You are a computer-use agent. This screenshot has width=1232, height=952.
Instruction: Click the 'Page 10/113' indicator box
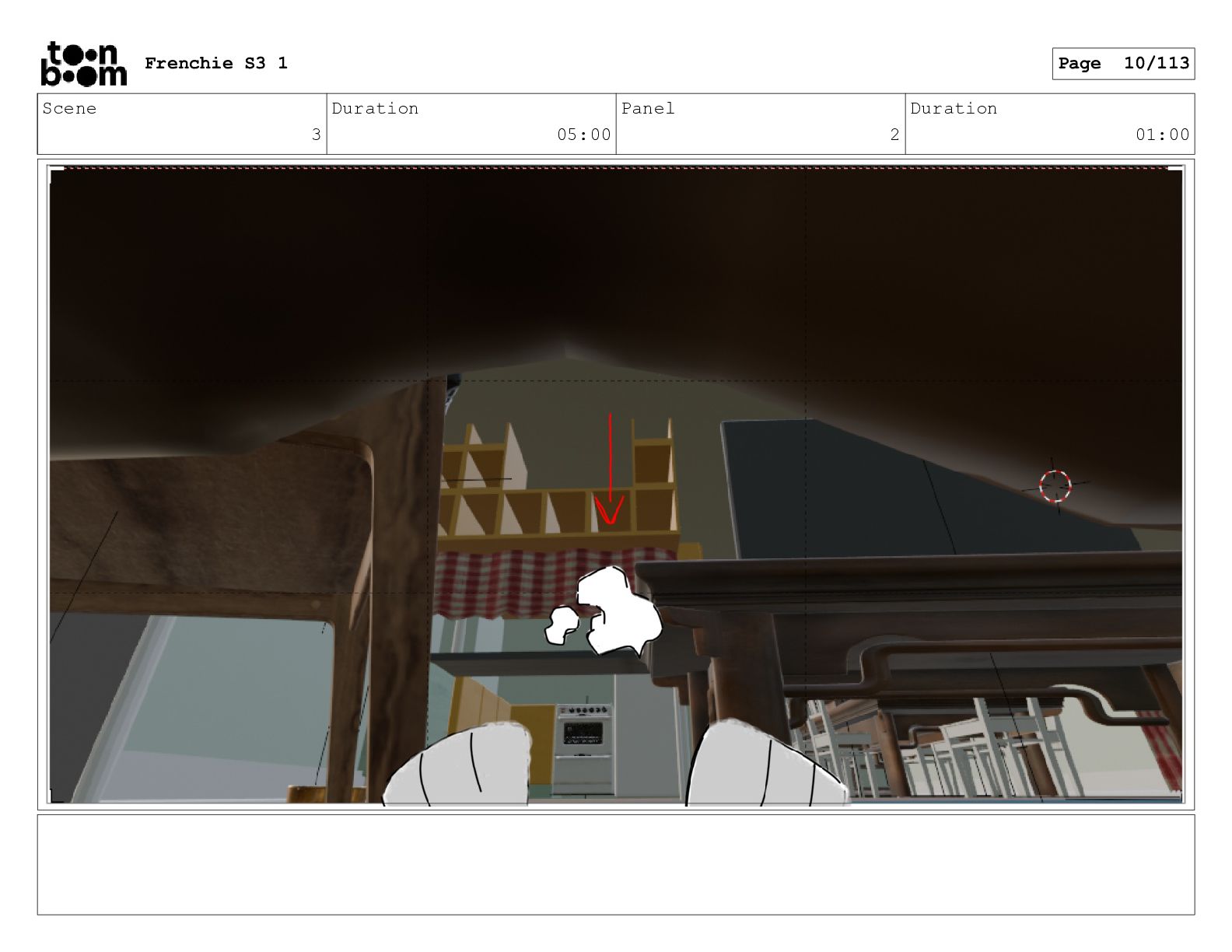click(x=1123, y=64)
